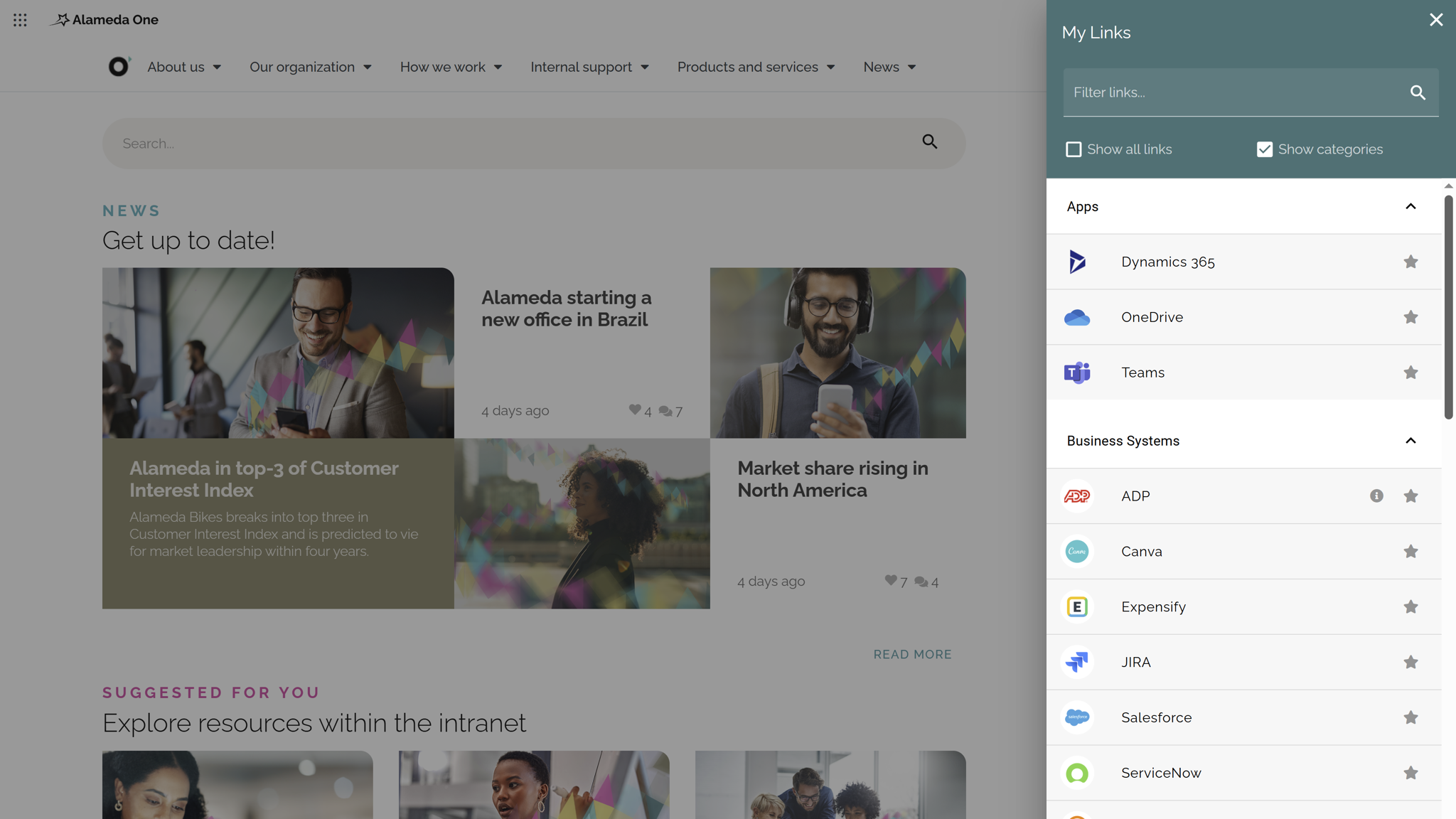Open the Canva logo icon
Viewport: 1456px width, 819px height.
pos(1077,552)
